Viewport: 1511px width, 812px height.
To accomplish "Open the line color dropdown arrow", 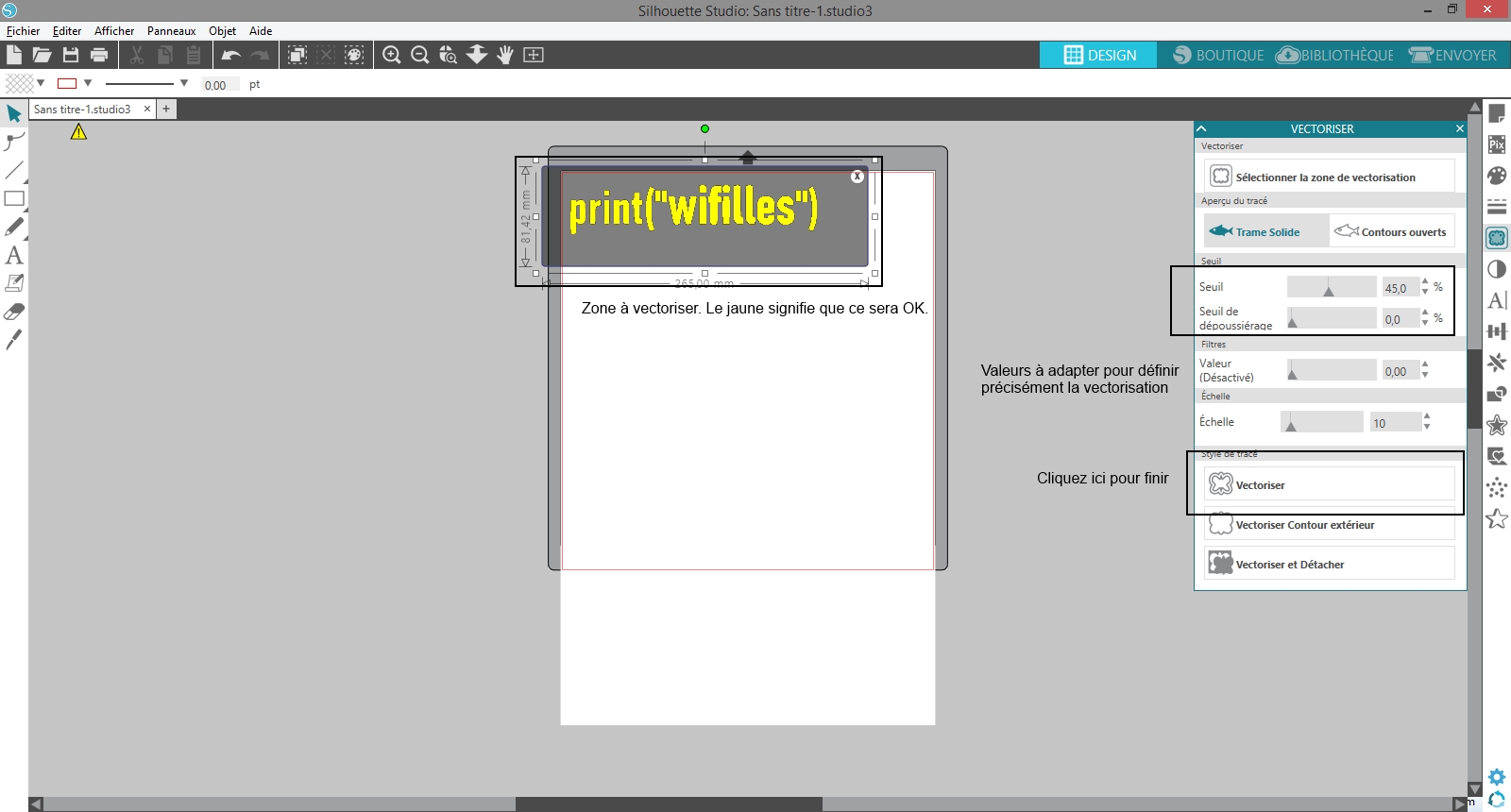I will [x=88, y=83].
